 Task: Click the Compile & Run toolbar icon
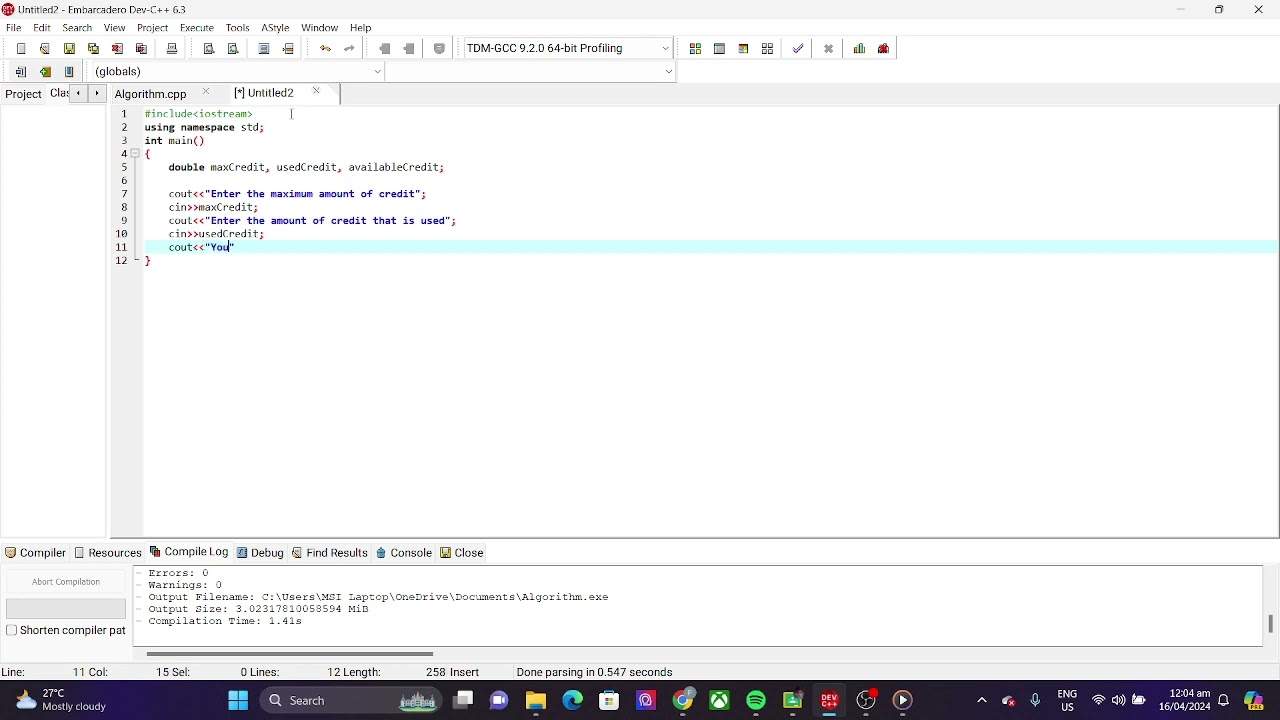click(743, 48)
